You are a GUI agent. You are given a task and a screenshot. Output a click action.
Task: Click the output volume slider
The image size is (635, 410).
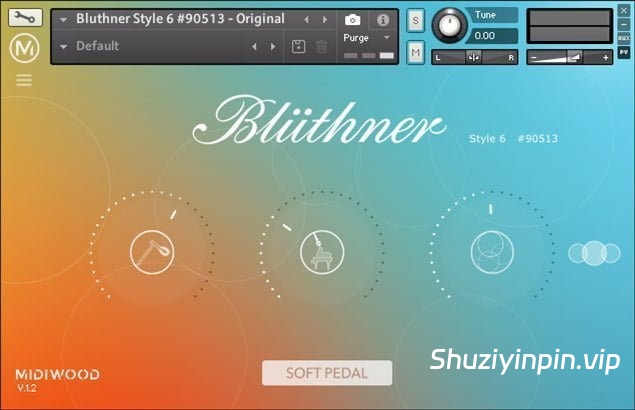(x=569, y=58)
